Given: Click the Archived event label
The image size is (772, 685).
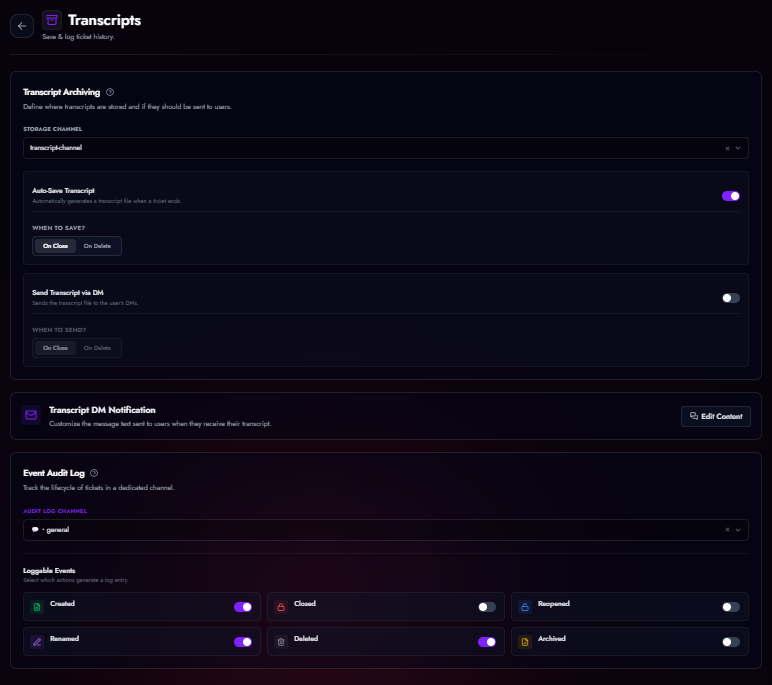Looking at the screenshot, I should tap(551, 639).
